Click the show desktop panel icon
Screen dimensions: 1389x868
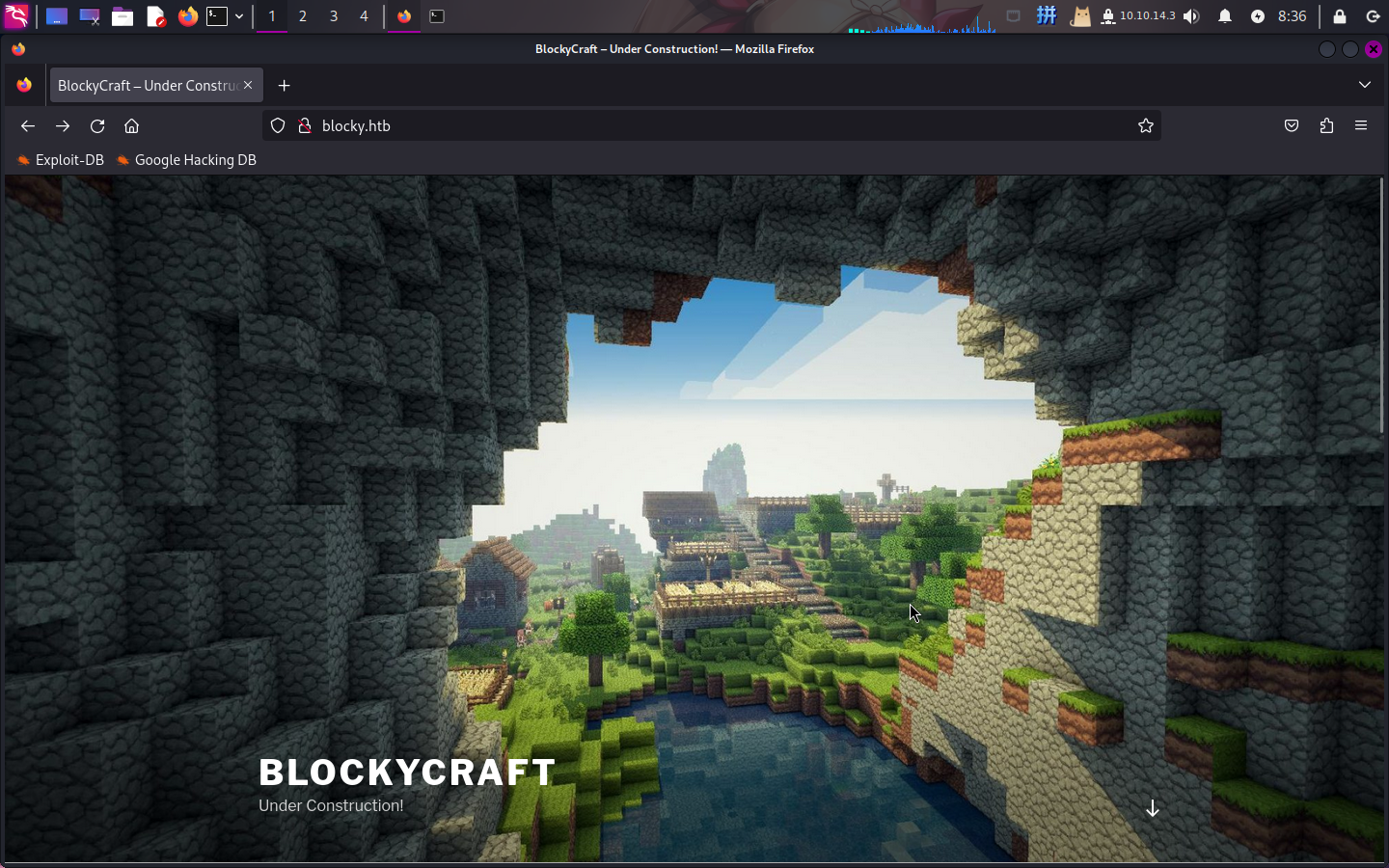(57, 16)
